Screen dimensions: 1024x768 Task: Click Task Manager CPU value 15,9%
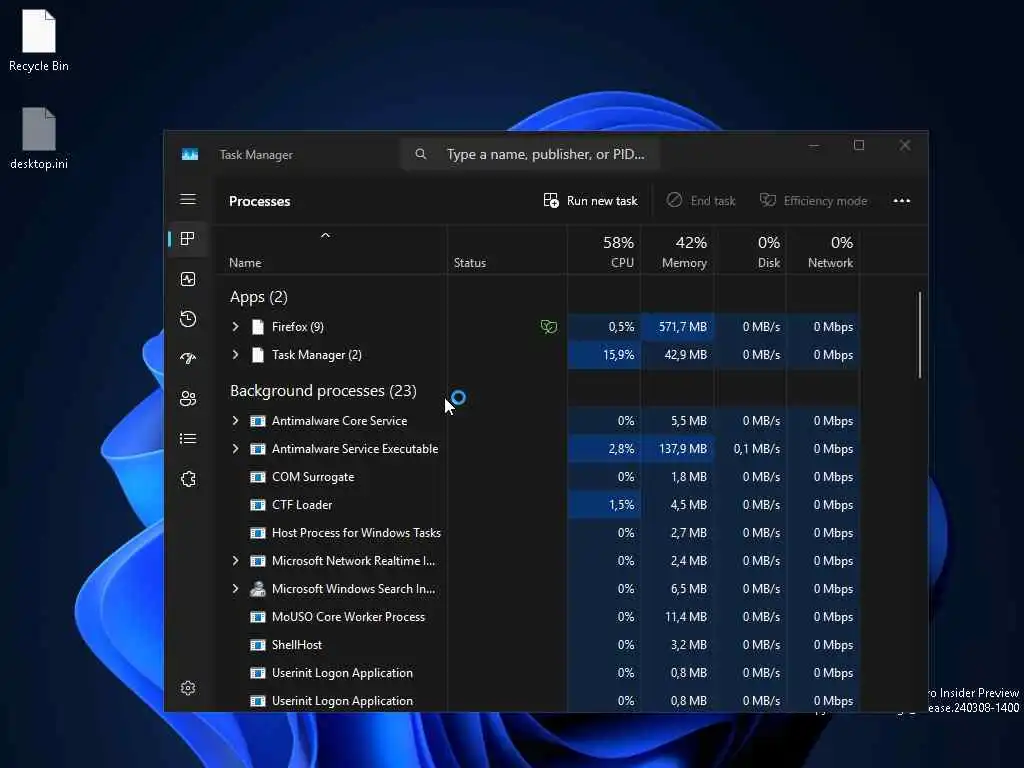(x=618, y=355)
